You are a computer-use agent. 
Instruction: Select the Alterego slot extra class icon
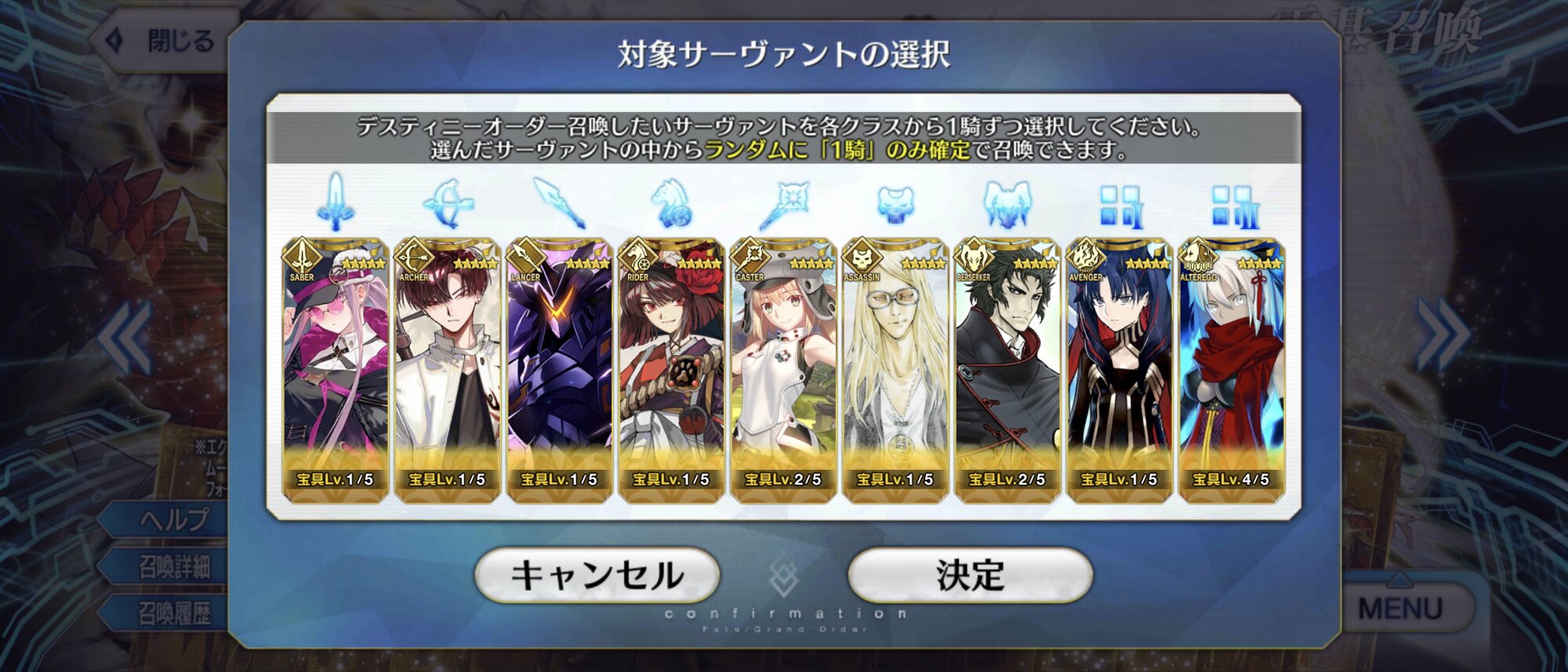pos(1232,206)
